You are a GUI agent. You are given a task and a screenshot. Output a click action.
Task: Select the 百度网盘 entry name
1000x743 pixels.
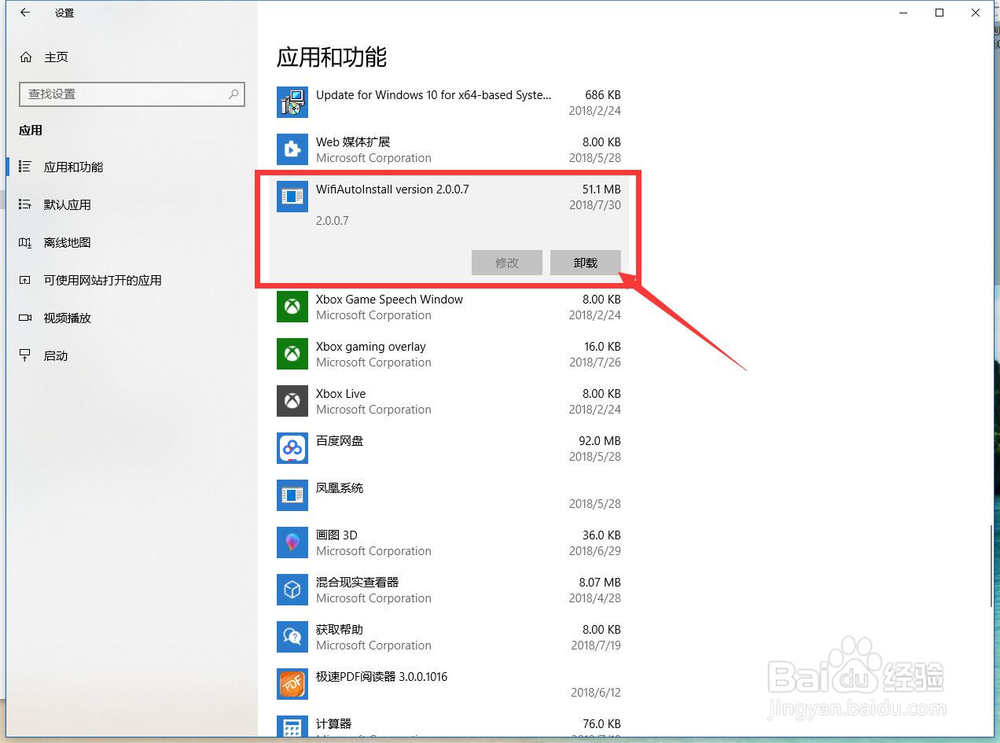339,441
